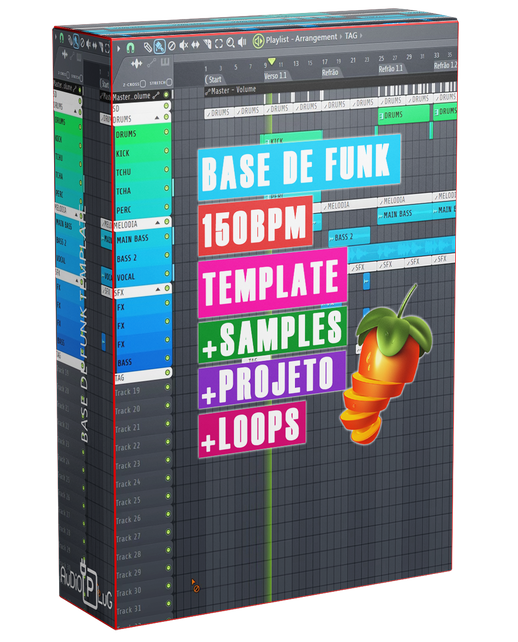The width and height of the screenshot is (518, 642).
Task: Jump to the Verso 1.1 marker
Action: click(x=276, y=76)
